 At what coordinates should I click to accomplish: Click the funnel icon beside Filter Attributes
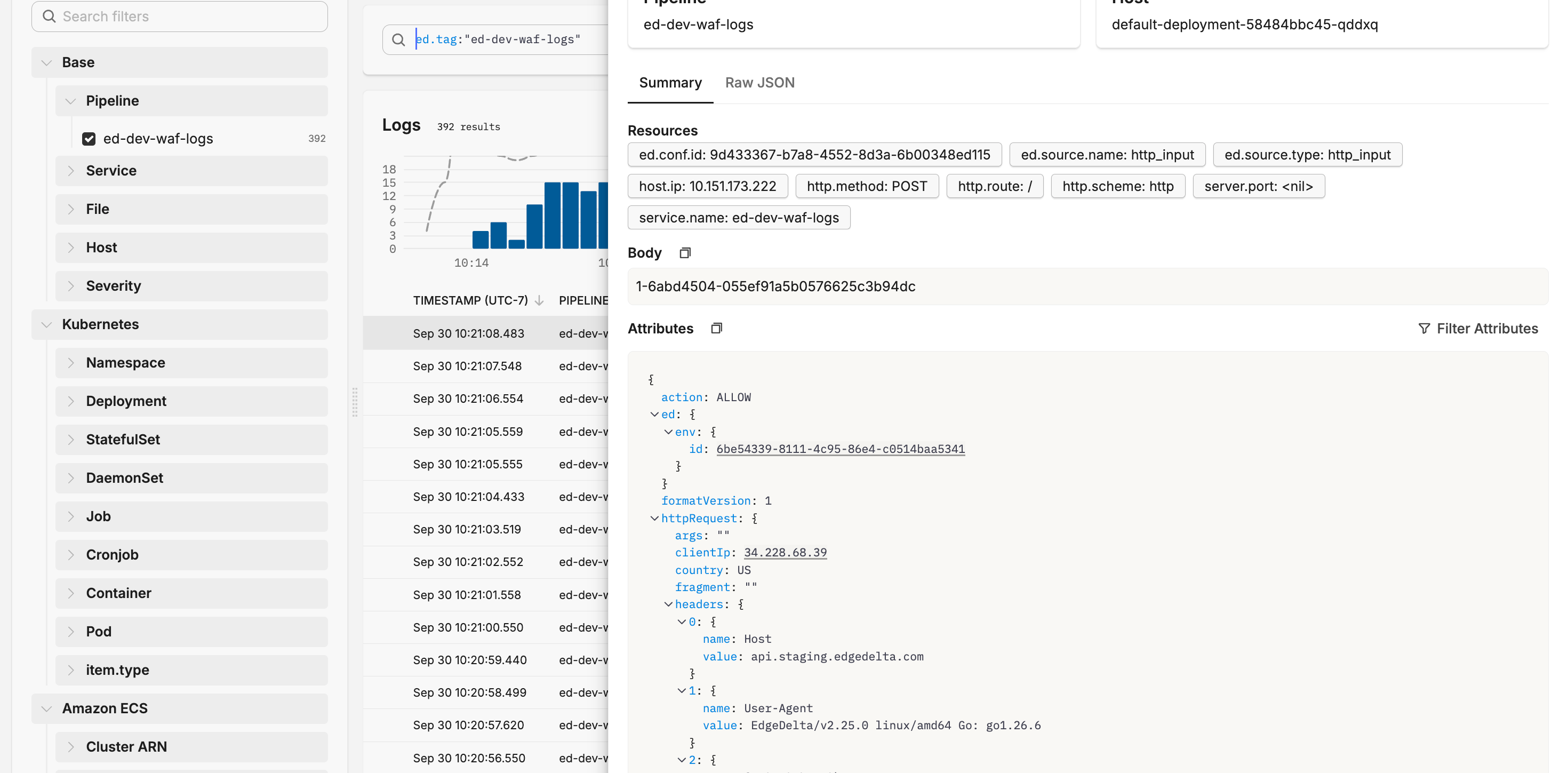point(1424,329)
